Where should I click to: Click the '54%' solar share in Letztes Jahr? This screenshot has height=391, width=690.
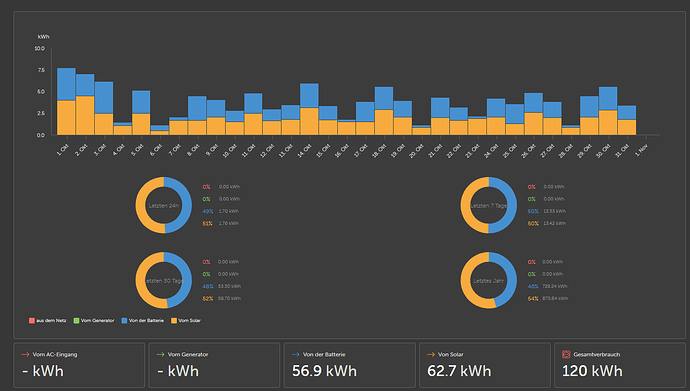click(533, 299)
